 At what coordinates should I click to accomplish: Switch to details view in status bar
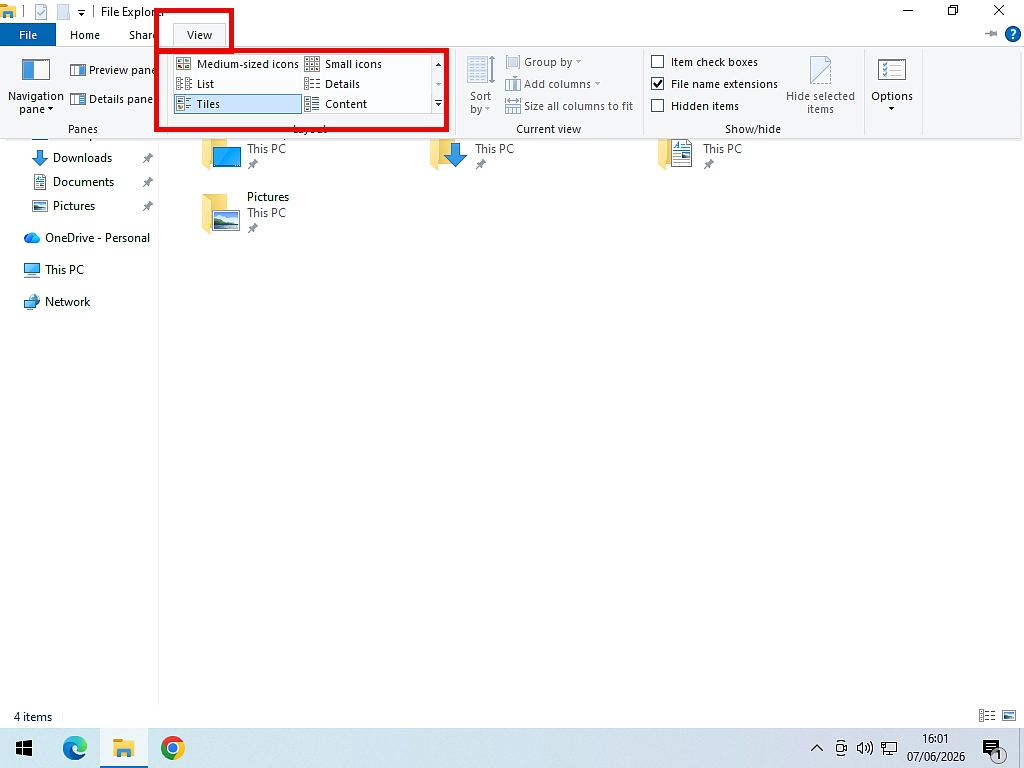point(987,716)
